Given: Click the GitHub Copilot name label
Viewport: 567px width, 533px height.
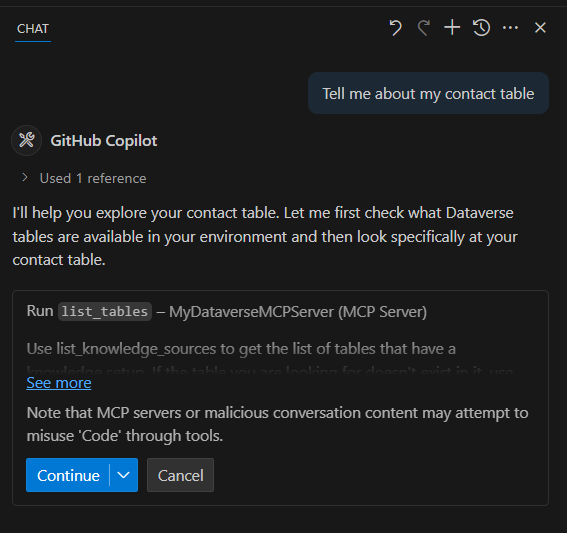Looking at the screenshot, I should tap(104, 141).
